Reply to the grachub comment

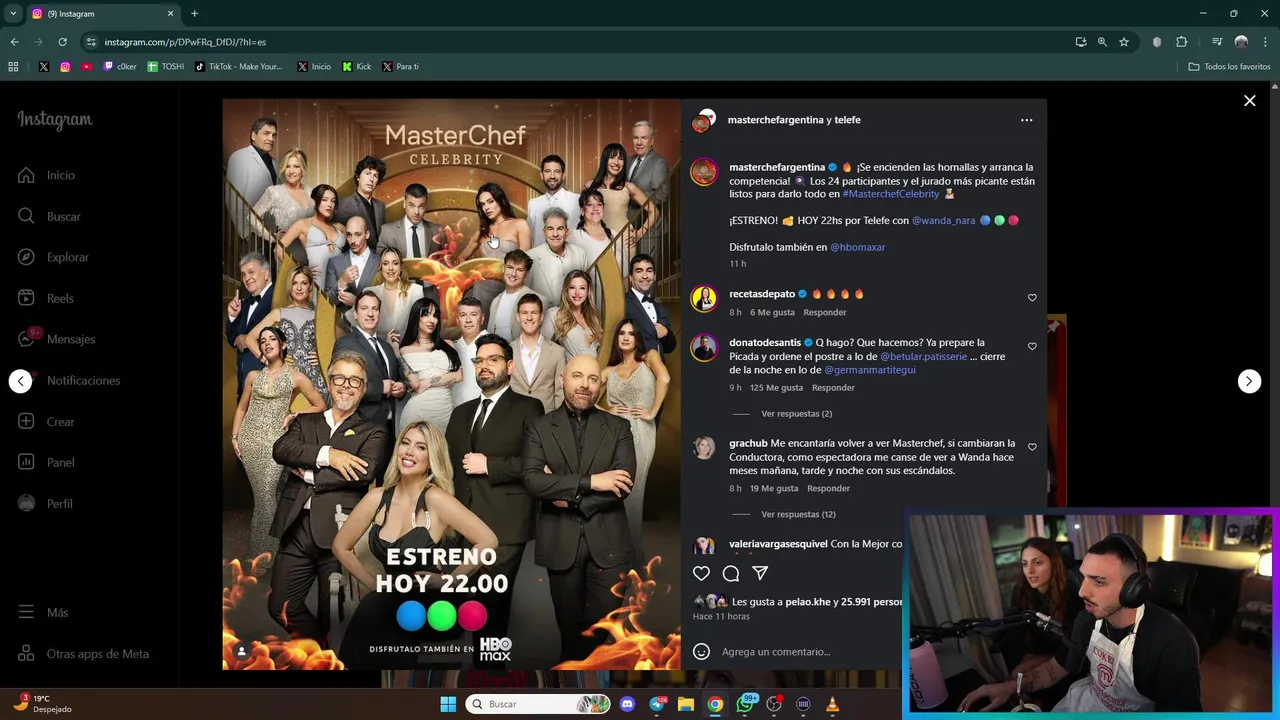(x=828, y=488)
